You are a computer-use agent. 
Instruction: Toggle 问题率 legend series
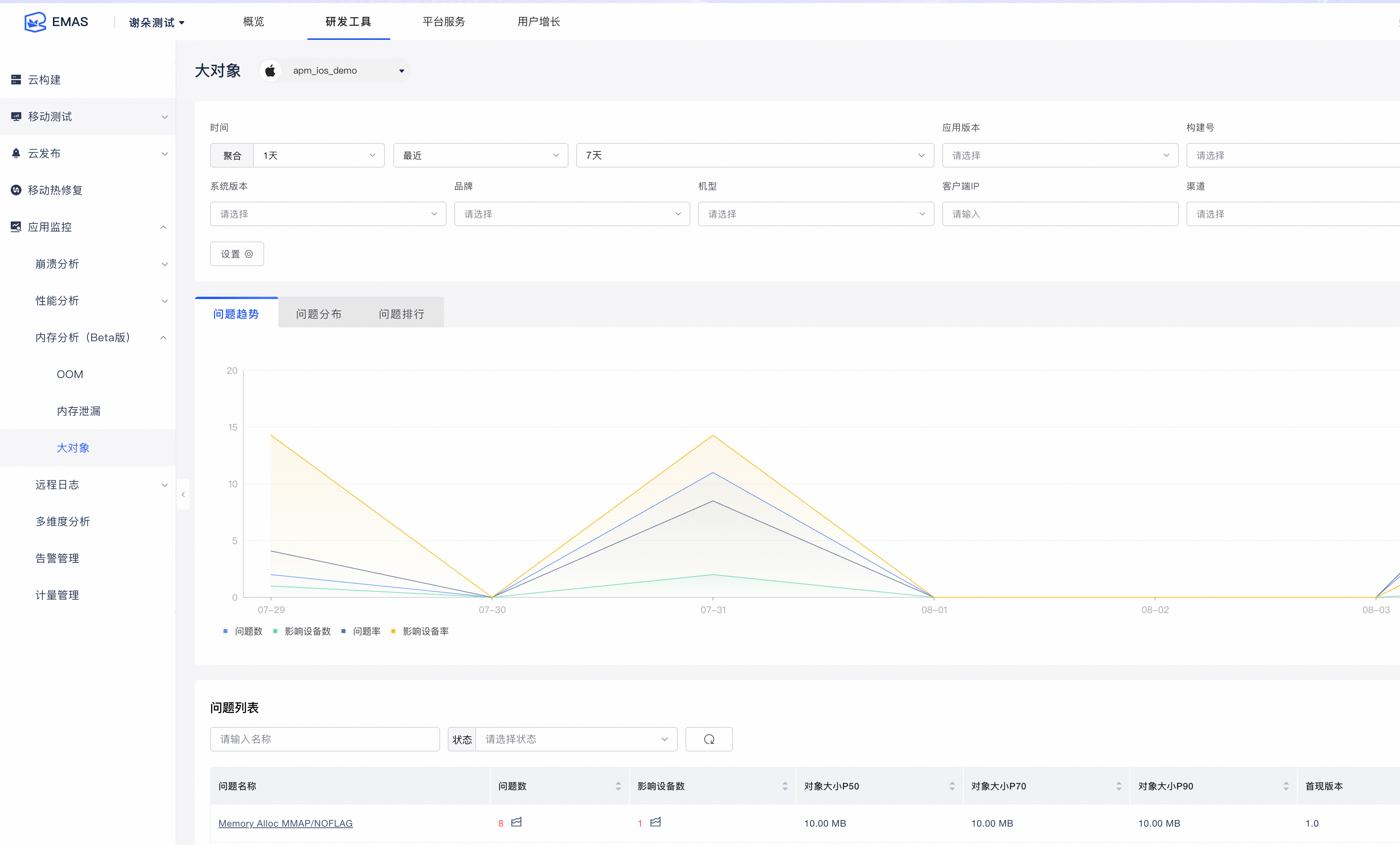coord(361,631)
